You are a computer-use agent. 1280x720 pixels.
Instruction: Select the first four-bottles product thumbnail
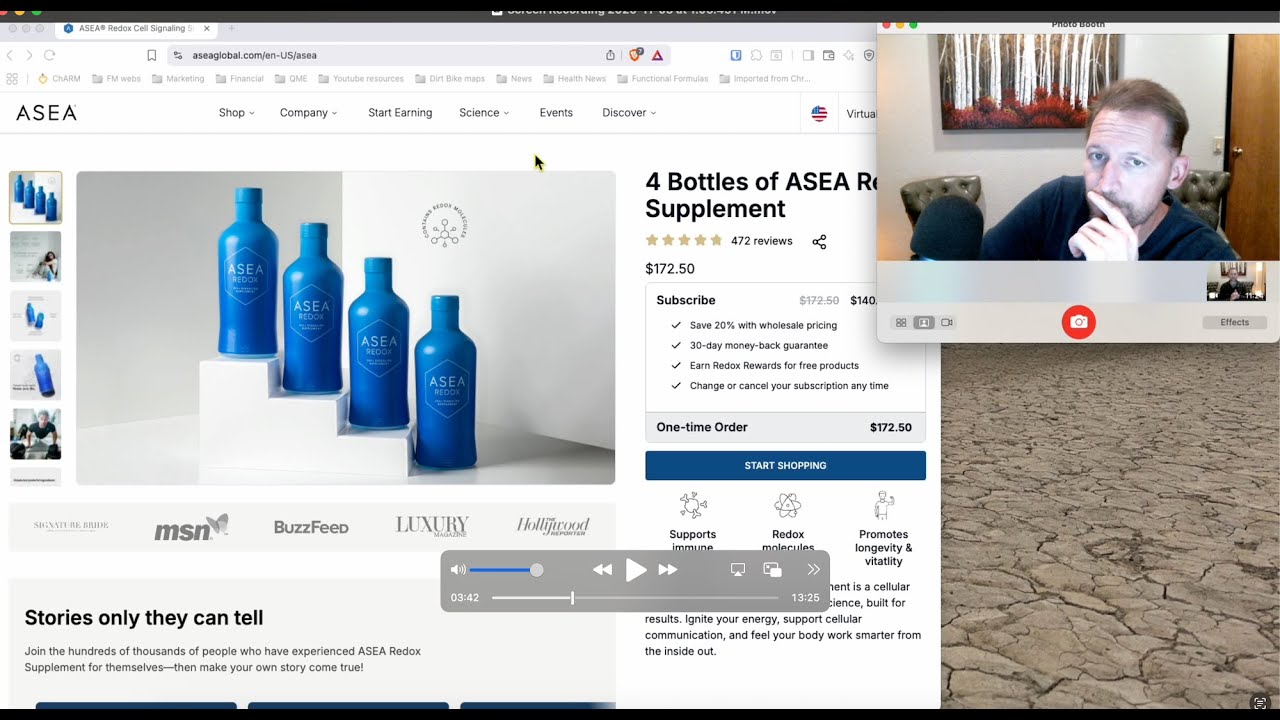click(x=36, y=197)
